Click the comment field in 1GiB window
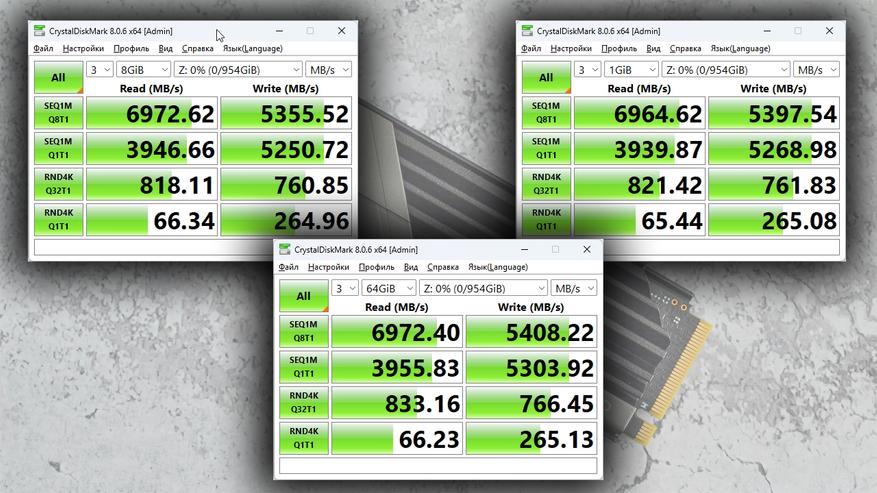The width and height of the screenshot is (877, 493). click(681, 247)
